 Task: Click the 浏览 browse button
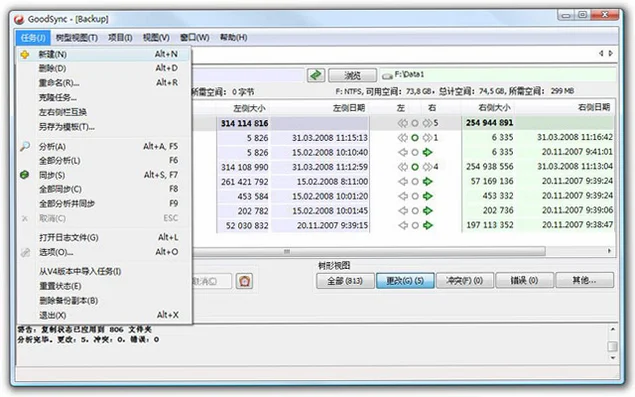point(352,75)
